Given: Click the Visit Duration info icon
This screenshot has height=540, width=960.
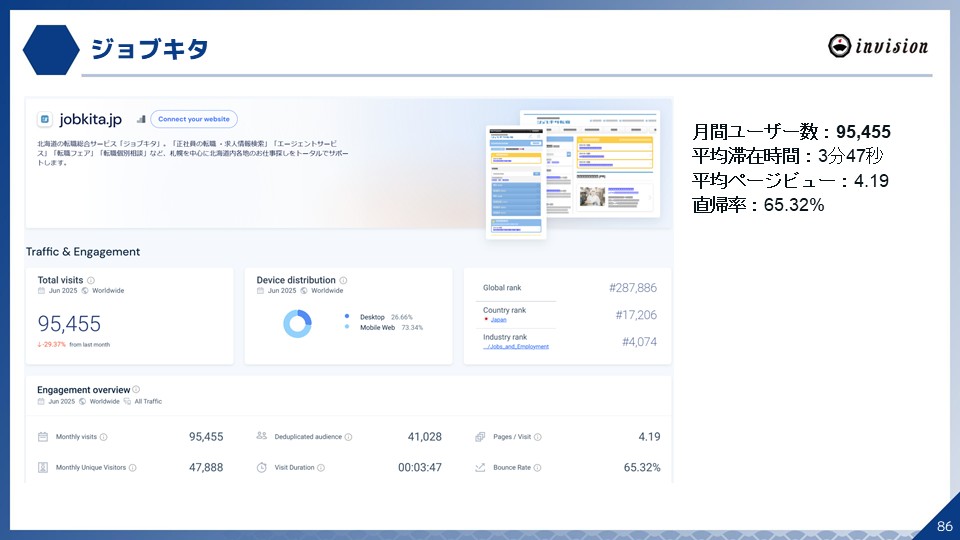Looking at the screenshot, I should 321,468.
